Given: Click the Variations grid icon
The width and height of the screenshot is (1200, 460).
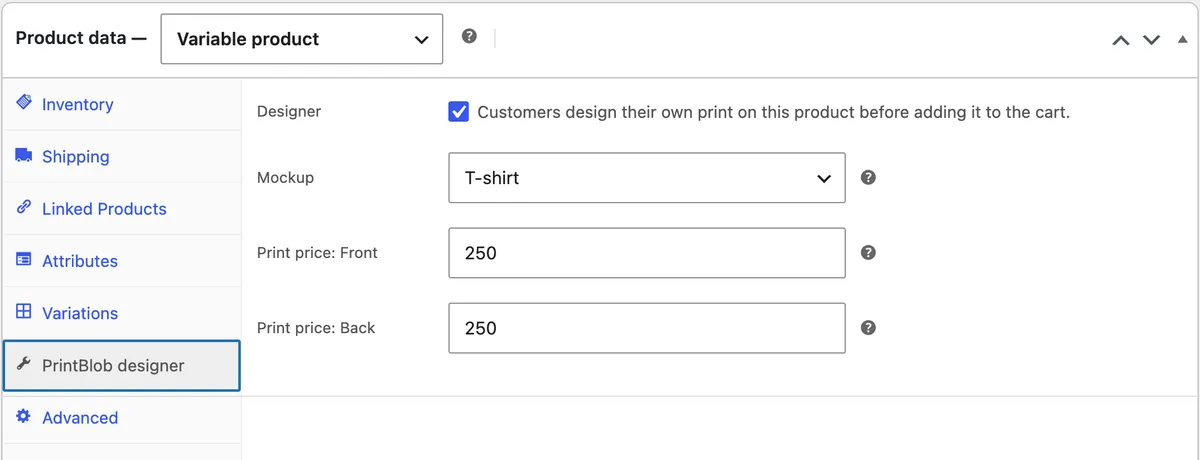Looking at the screenshot, I should point(24,311).
